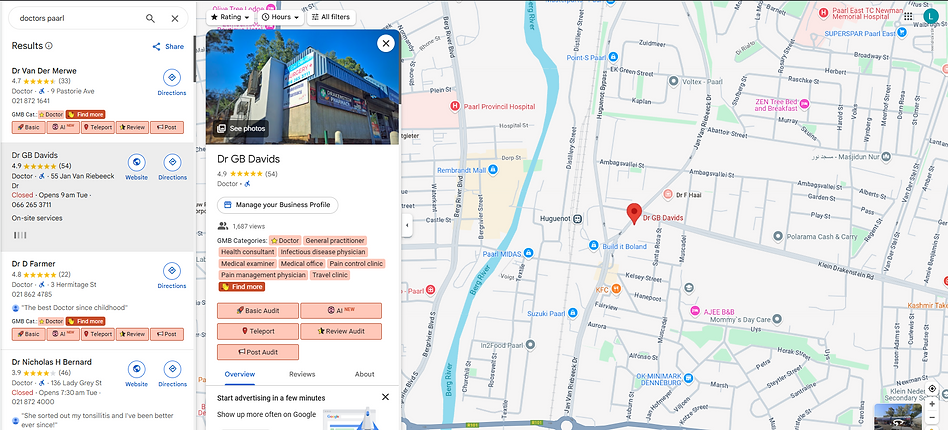This screenshot has height=430, width=948.
Task: Click ZEN Tree Bed and Breakfast marker
Action: (x=804, y=105)
